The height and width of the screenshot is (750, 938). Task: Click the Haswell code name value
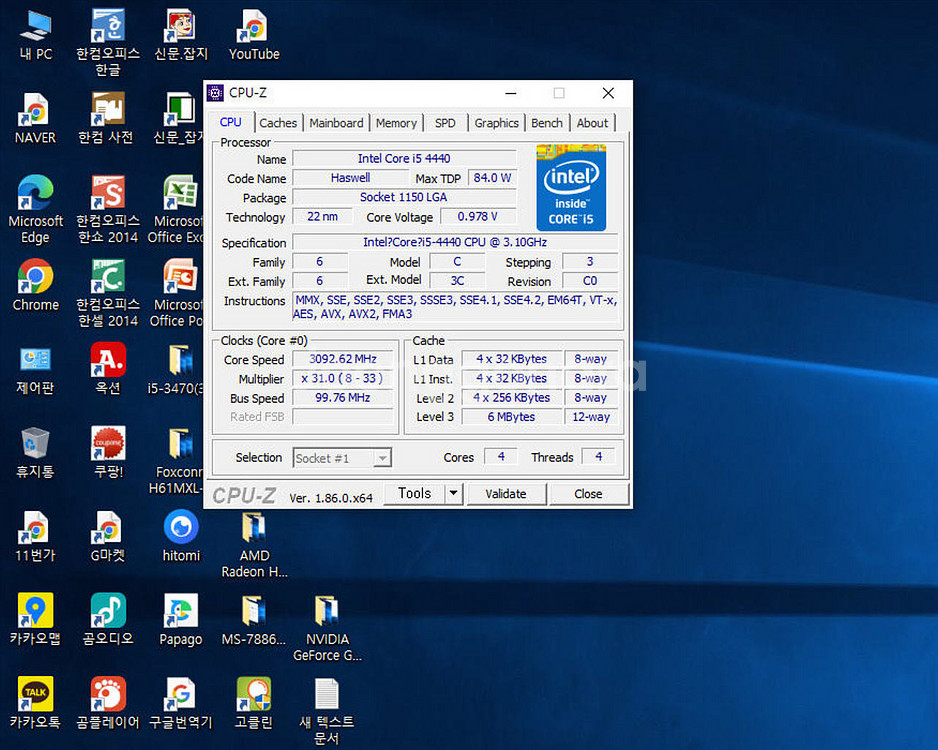351,178
